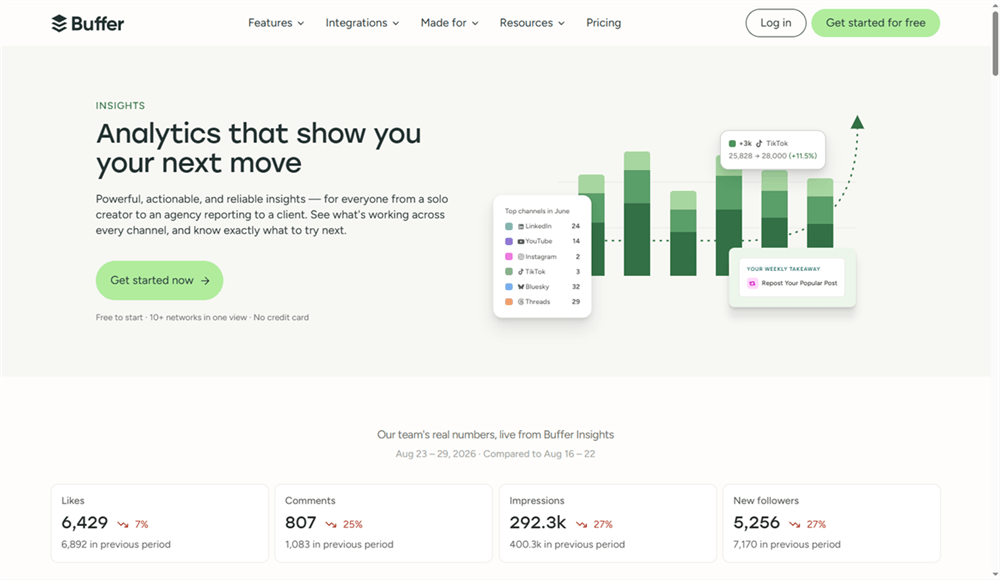Viewport: 1000px width, 580px height.
Task: Click the Threads icon in top channels
Action: (521, 302)
